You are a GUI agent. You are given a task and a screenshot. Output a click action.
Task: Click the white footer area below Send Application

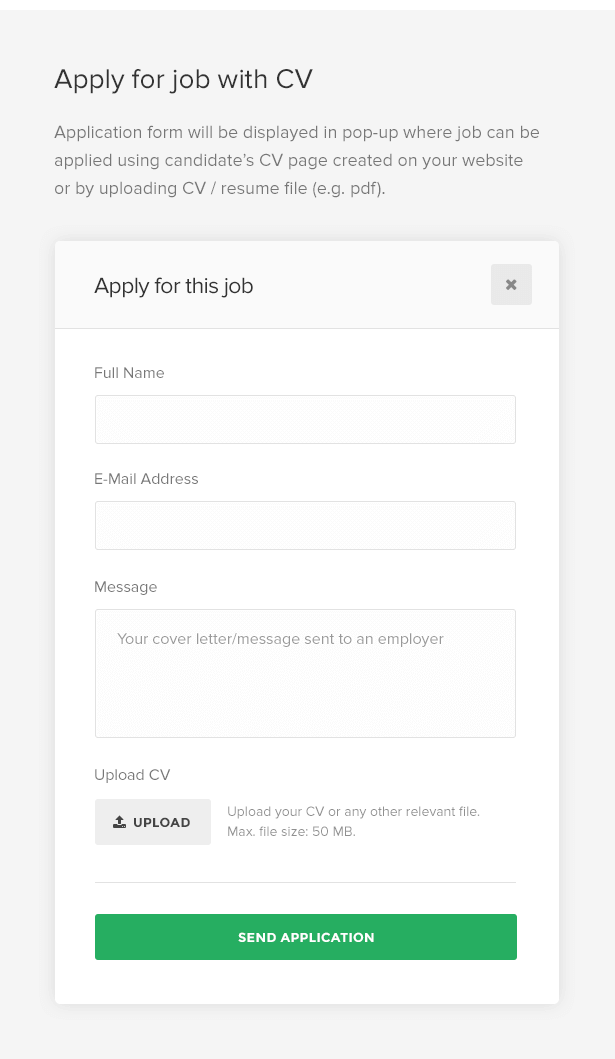[305, 983]
